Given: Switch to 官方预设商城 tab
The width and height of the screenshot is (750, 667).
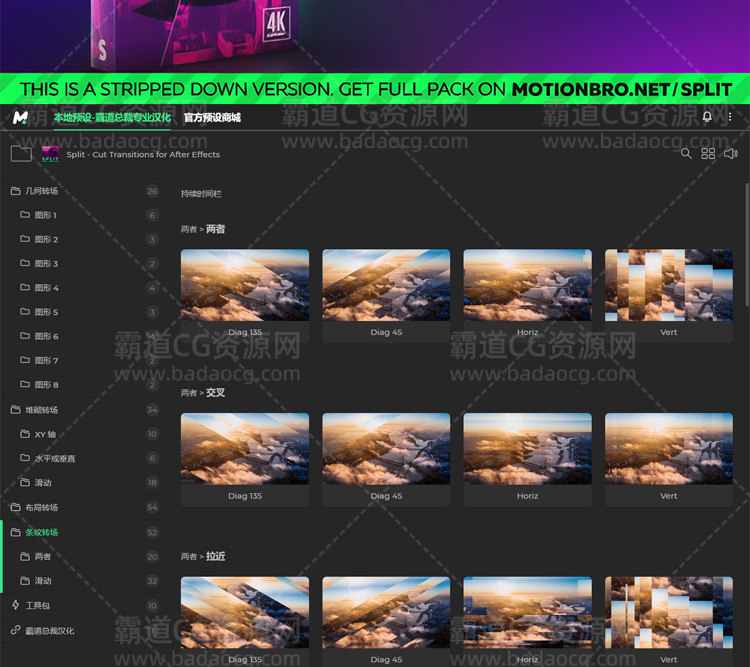Looking at the screenshot, I should coord(212,118).
